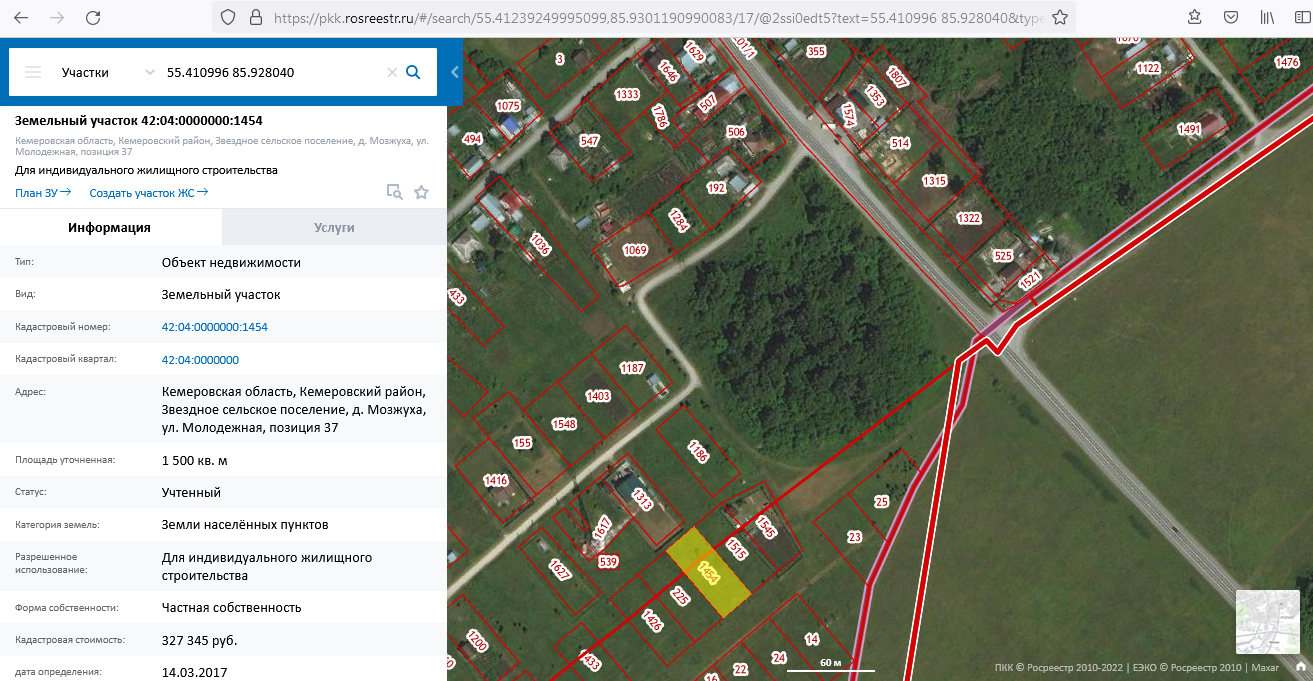Select parcel 1491 on the map
The image size is (1313, 681).
pos(1189,130)
